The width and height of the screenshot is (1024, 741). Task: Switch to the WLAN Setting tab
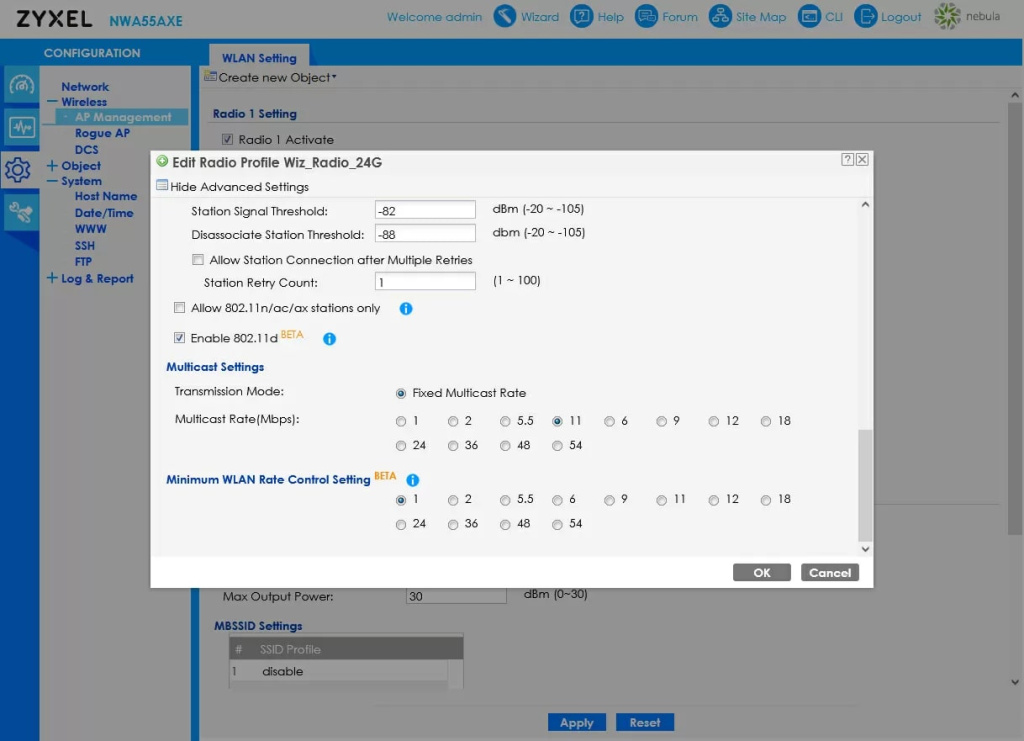(x=259, y=58)
